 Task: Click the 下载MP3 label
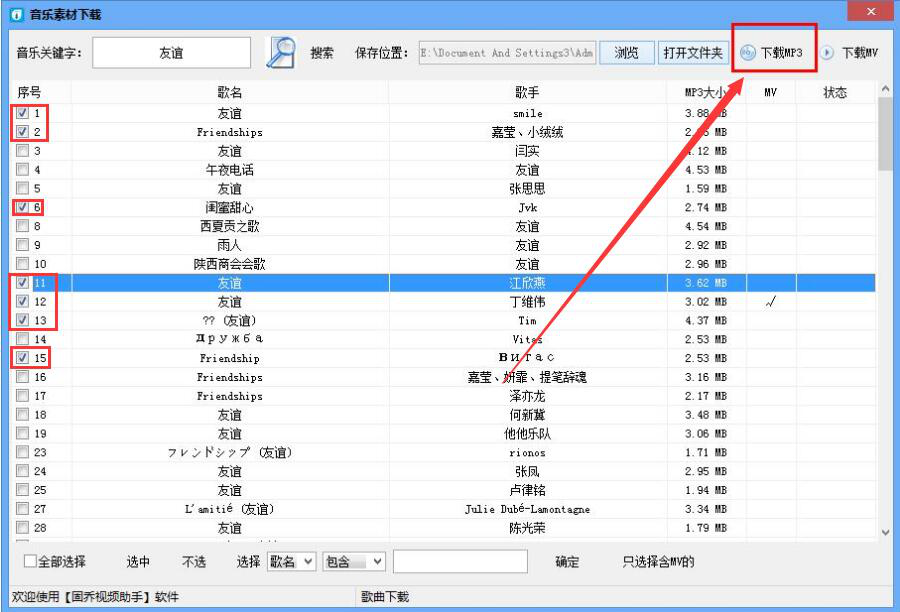point(781,53)
